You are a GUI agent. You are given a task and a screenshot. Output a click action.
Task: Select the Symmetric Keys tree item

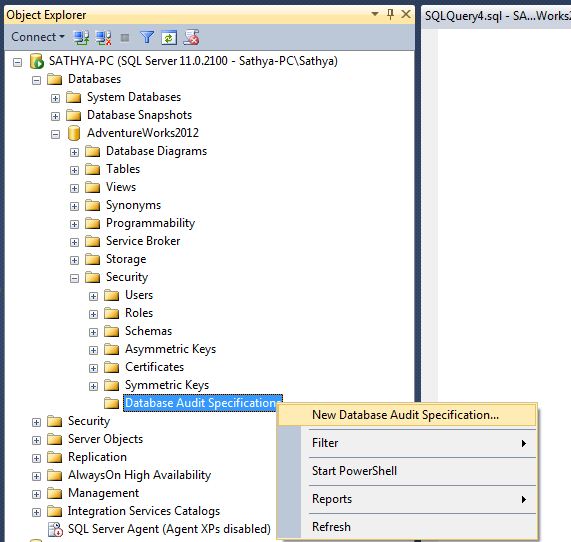tap(167, 385)
